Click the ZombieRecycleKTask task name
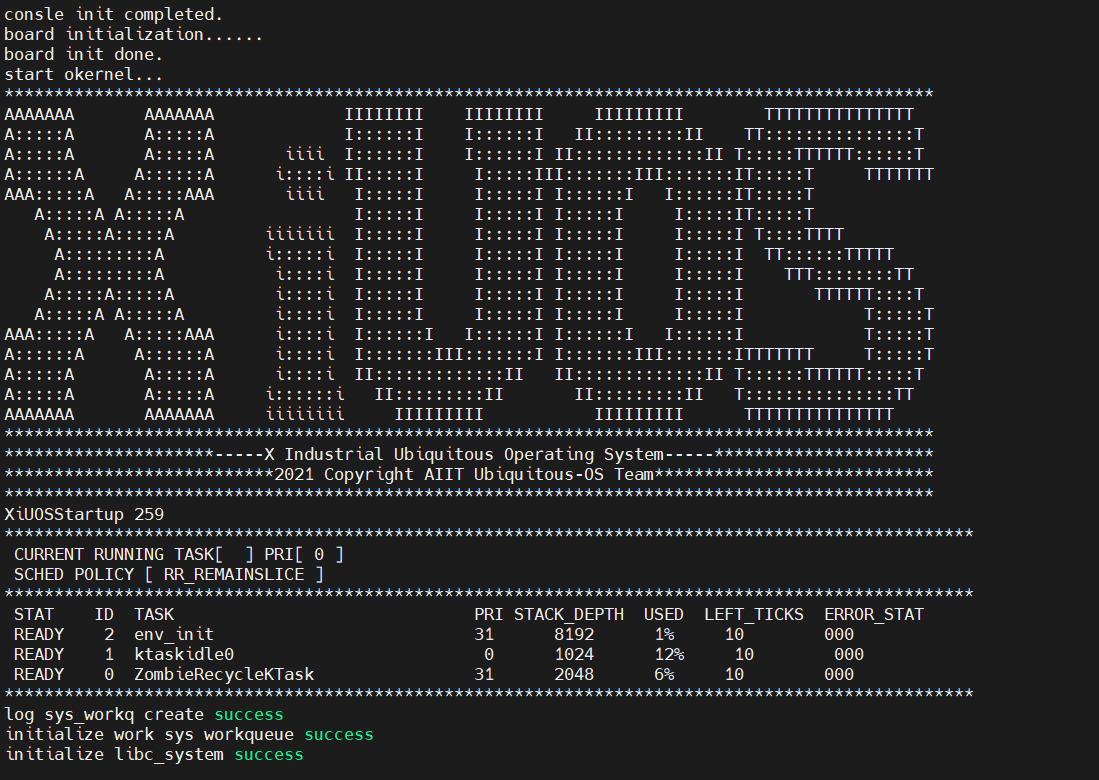Viewport: 1099px width, 780px height. 224,675
